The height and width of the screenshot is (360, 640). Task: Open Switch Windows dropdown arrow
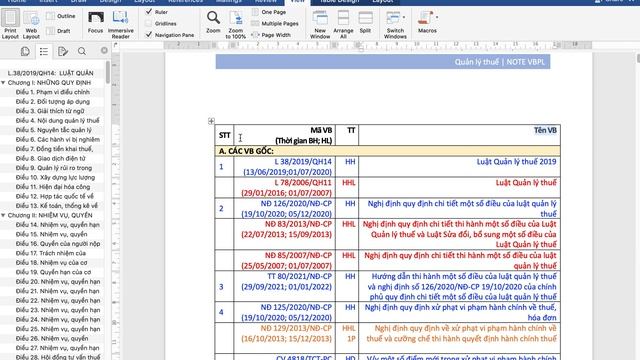point(404,17)
